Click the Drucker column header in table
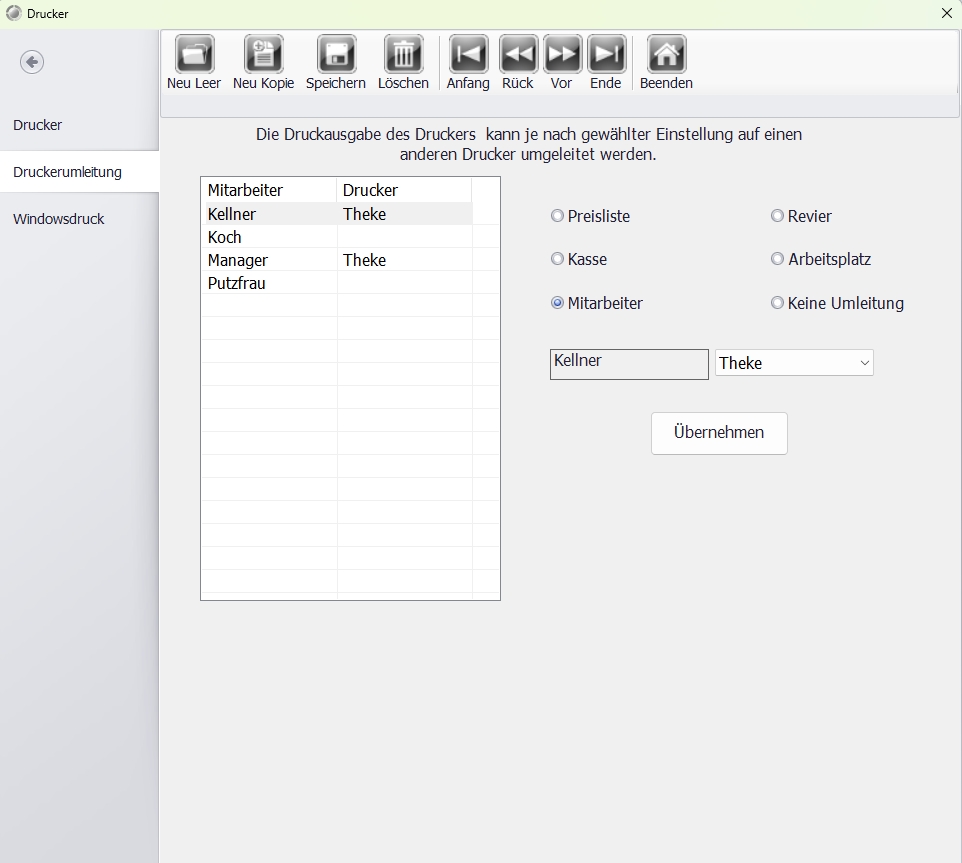 pyautogui.click(x=404, y=190)
